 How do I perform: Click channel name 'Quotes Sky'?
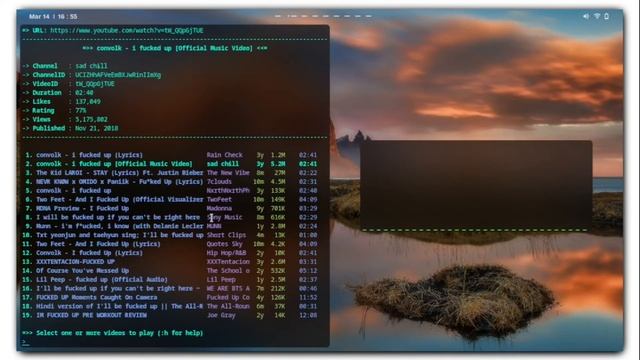tap(224, 244)
